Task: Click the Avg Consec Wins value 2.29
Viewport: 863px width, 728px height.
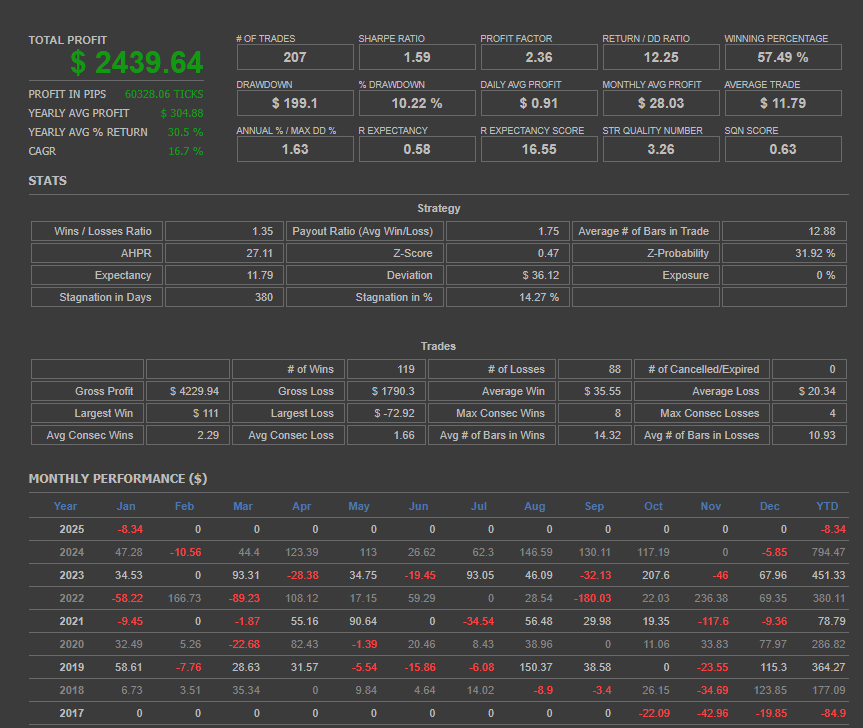Action: pyautogui.click(x=208, y=435)
